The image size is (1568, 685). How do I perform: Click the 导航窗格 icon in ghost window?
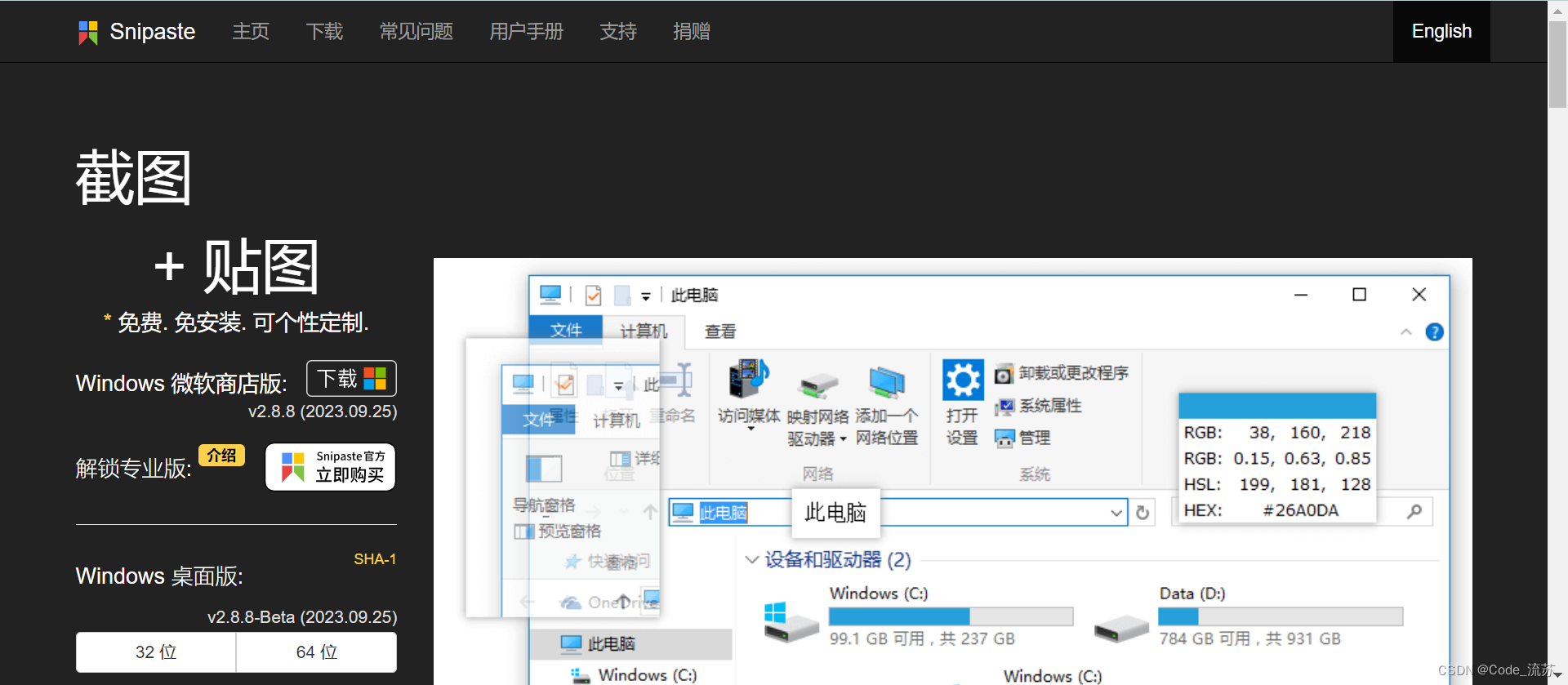click(544, 469)
